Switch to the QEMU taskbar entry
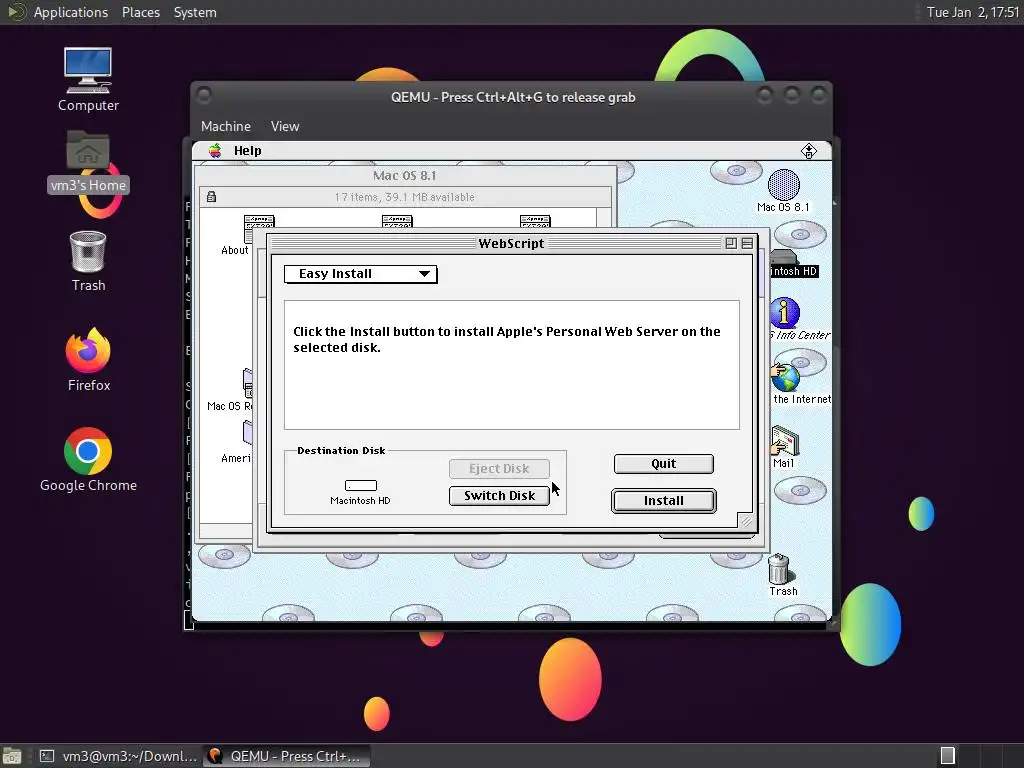Screen dimensions: 1024x768 pos(285,756)
